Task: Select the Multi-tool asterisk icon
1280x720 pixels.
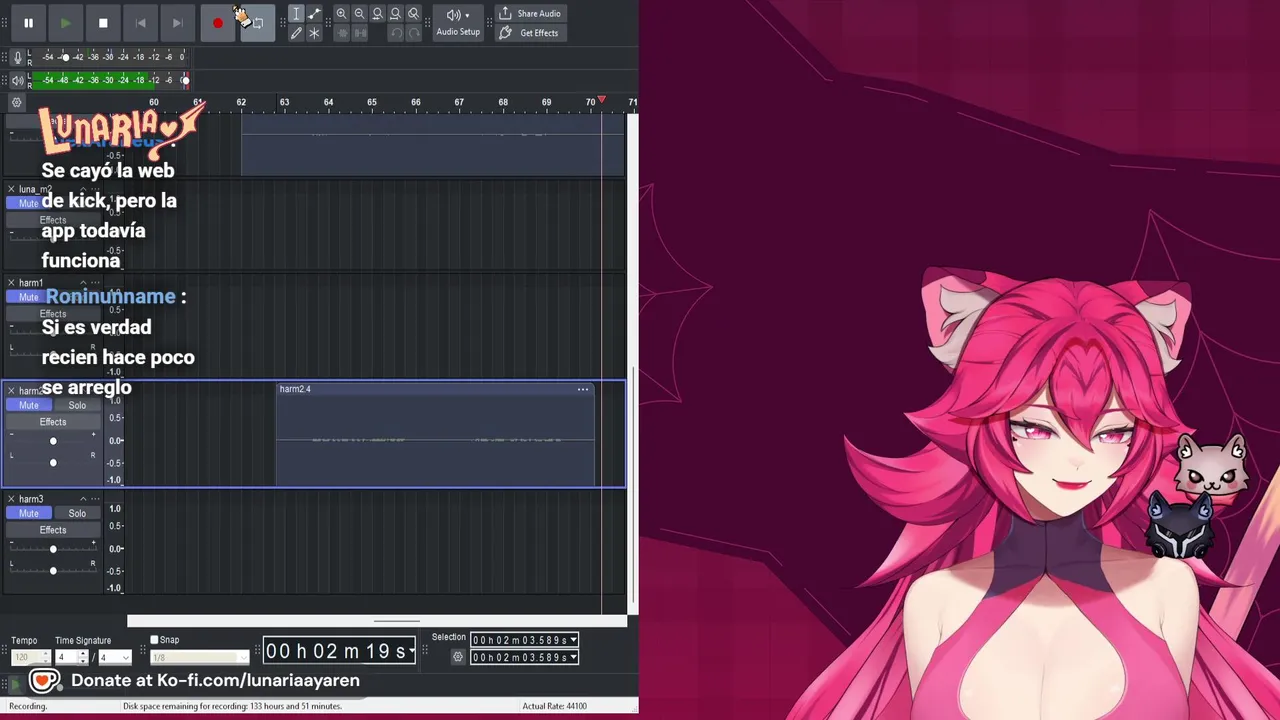Action: (314, 33)
